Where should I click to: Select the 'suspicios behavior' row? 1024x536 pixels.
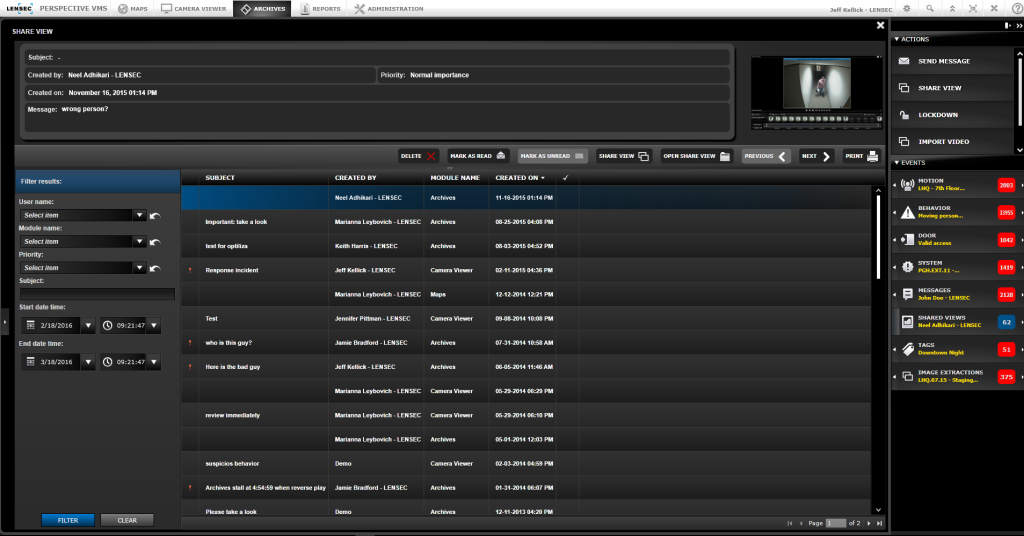pos(526,464)
